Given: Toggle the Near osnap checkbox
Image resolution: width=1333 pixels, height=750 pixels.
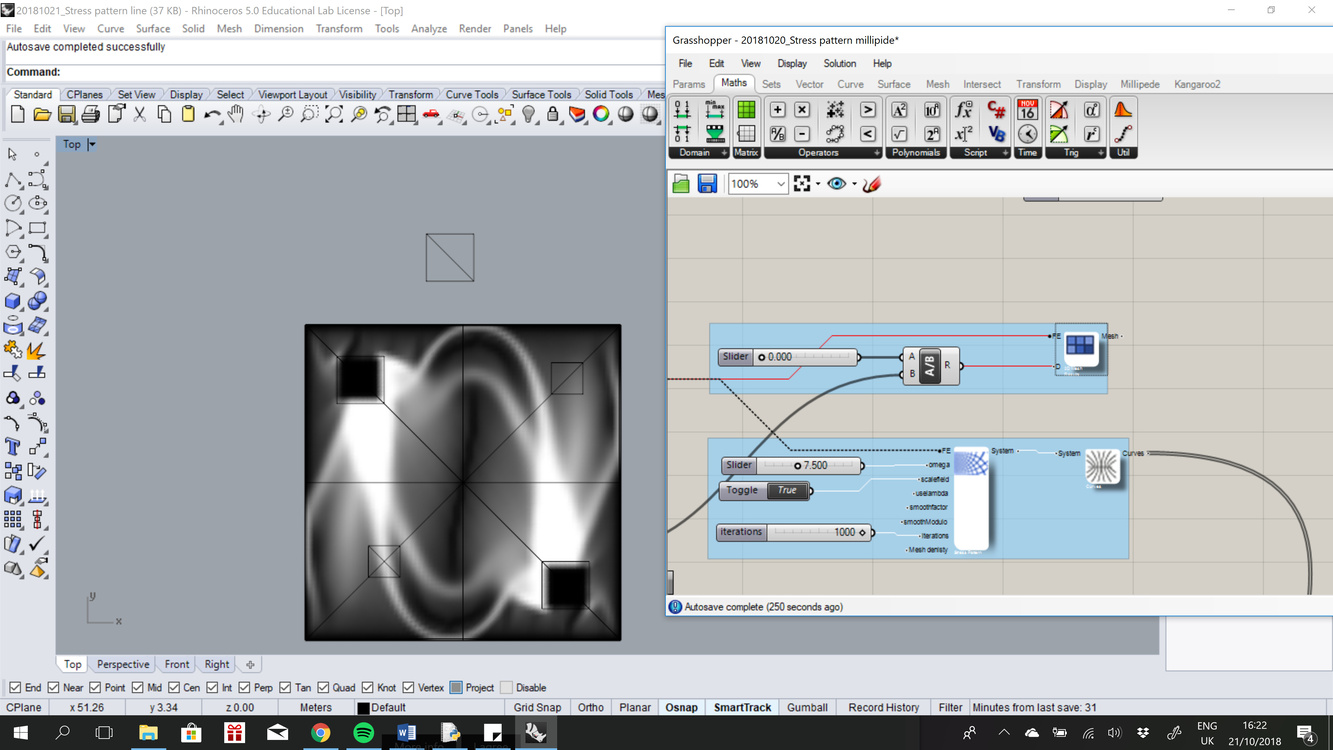Looking at the screenshot, I should pyautogui.click(x=54, y=688).
